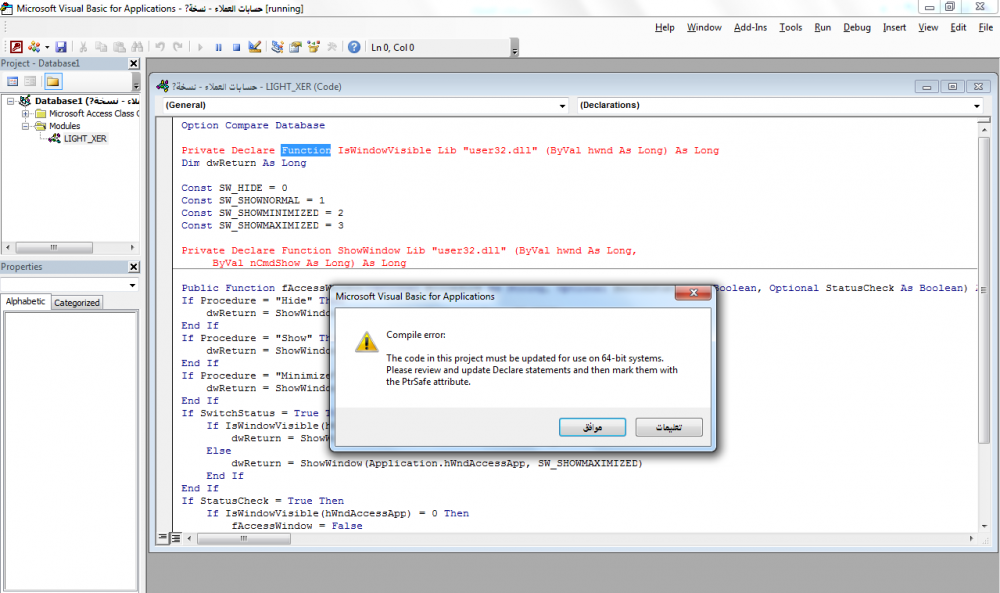Open Visual Basic Help question icon
1000x593 pixels.
pyautogui.click(x=354, y=47)
